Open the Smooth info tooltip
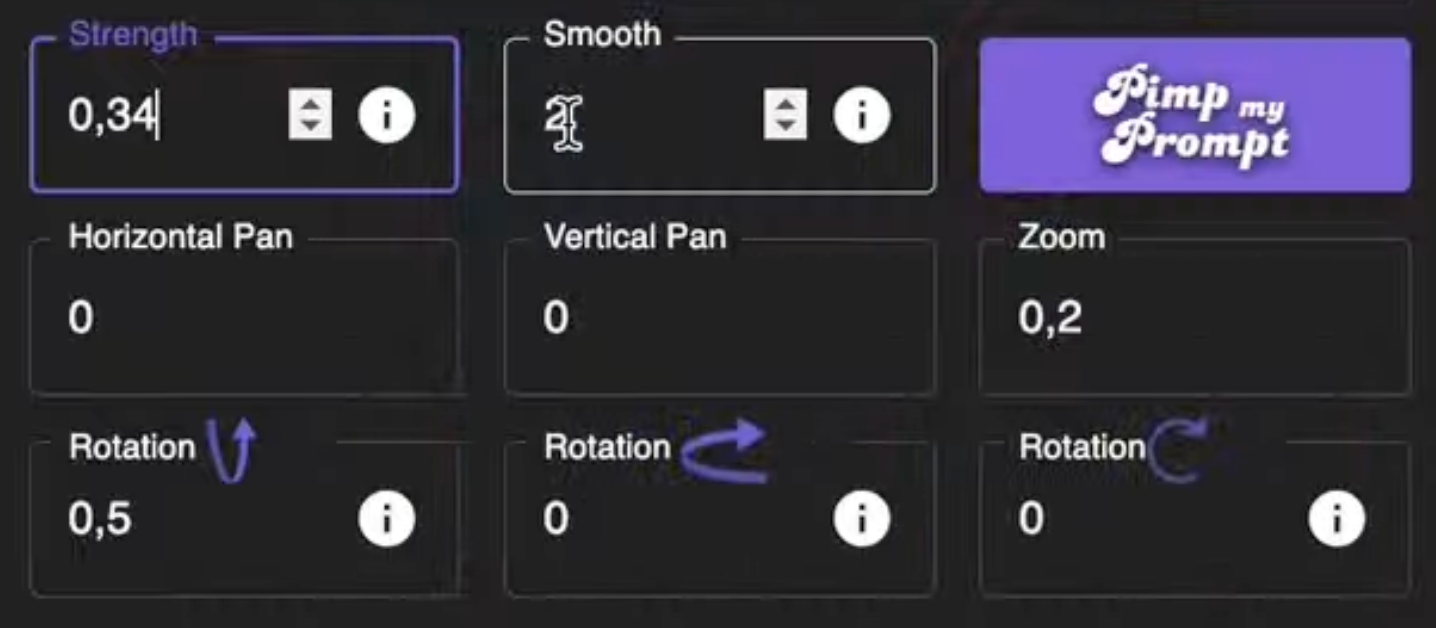This screenshot has width=1436, height=628. click(862, 113)
